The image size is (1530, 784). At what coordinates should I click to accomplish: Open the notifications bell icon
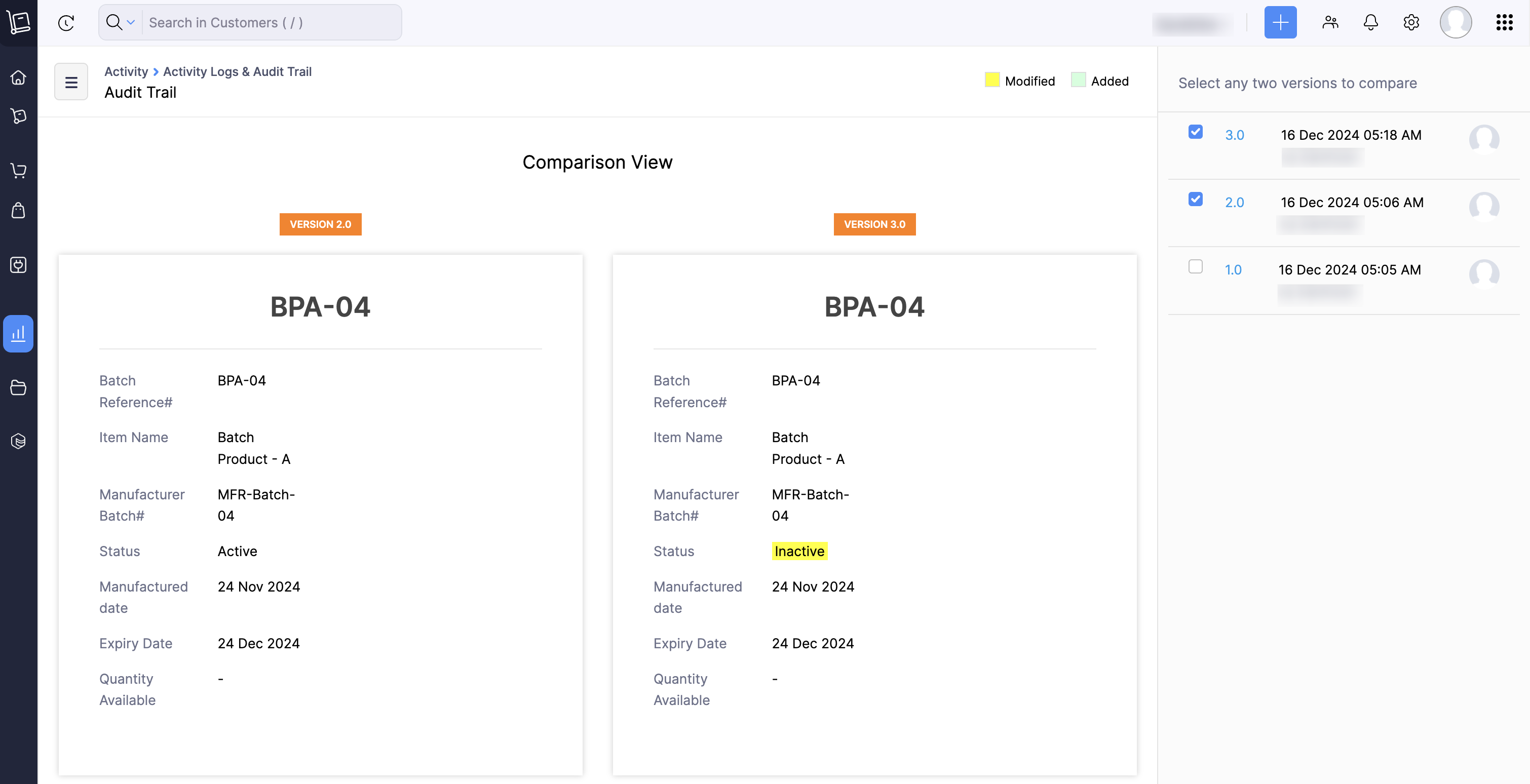[x=1370, y=23]
